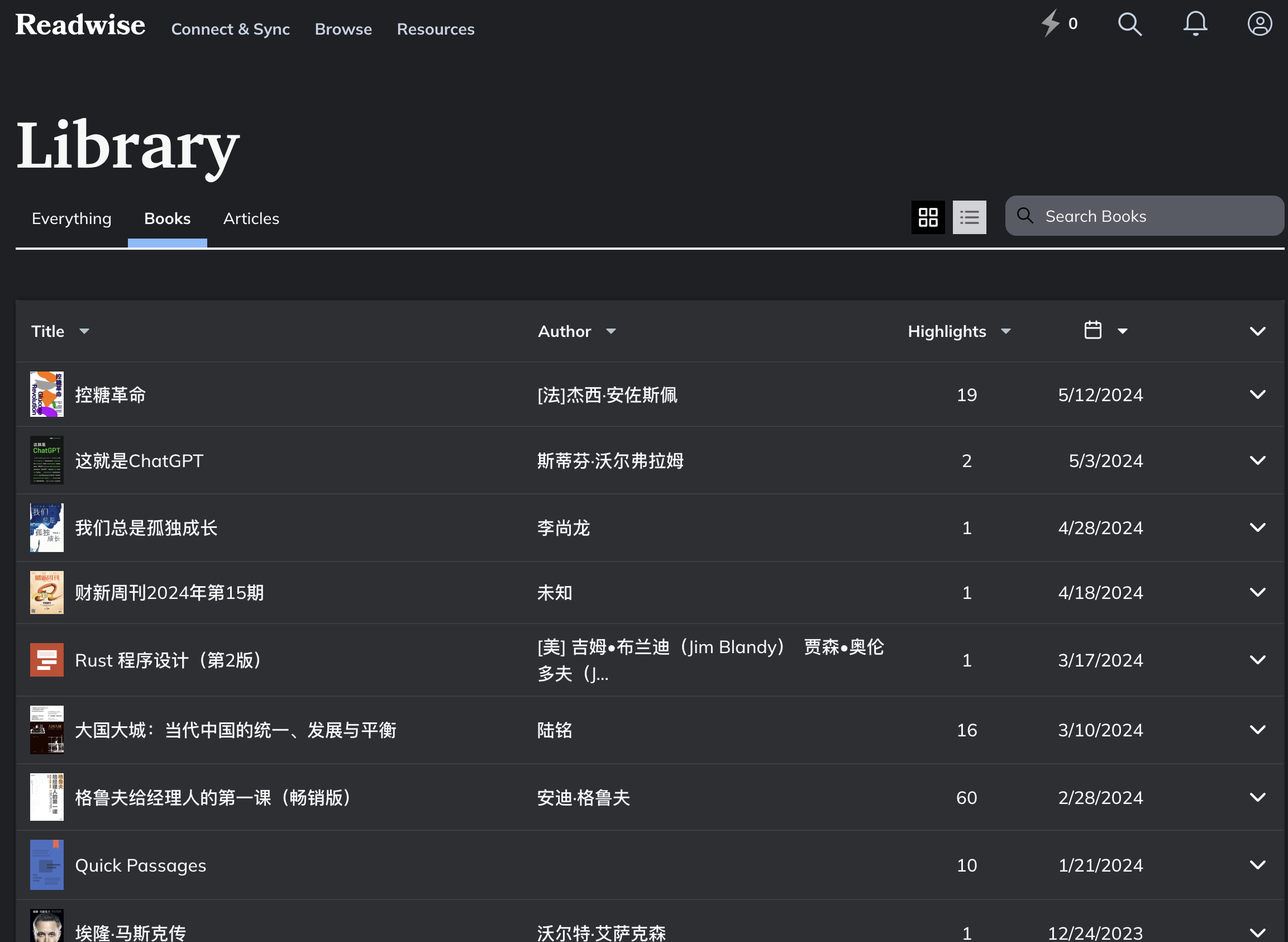Click the Title column header
This screenshot has height=942, width=1288.
tap(48, 331)
